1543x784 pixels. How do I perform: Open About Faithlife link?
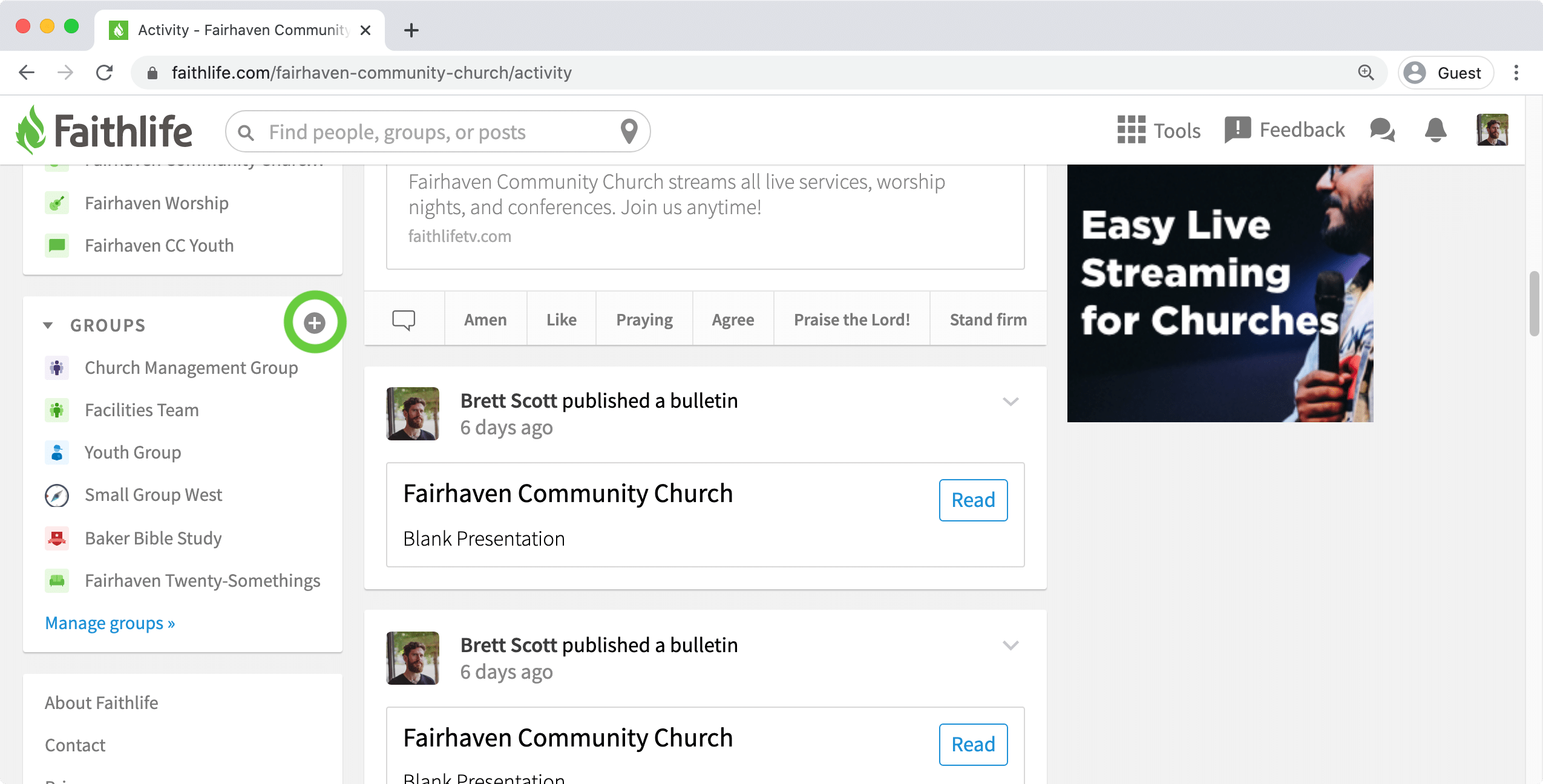[x=102, y=702]
